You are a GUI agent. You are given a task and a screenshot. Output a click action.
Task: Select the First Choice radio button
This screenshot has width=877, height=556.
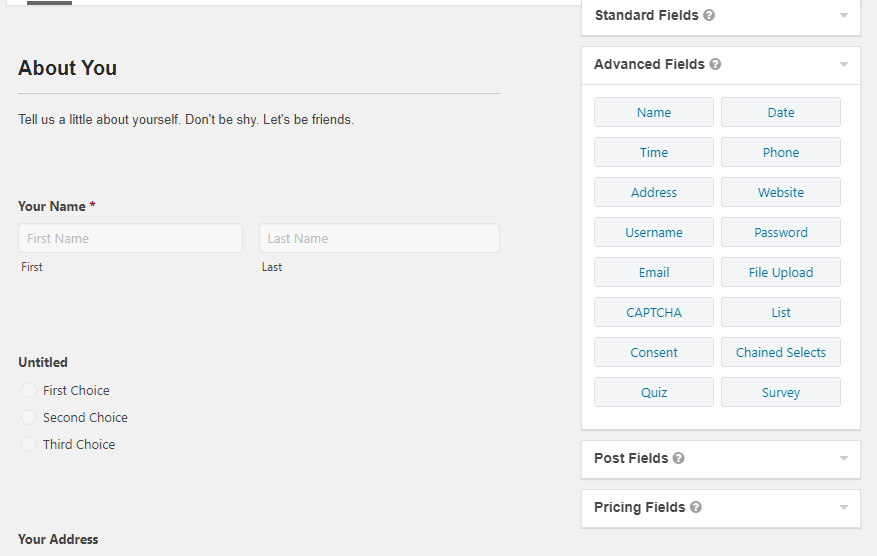(x=29, y=391)
